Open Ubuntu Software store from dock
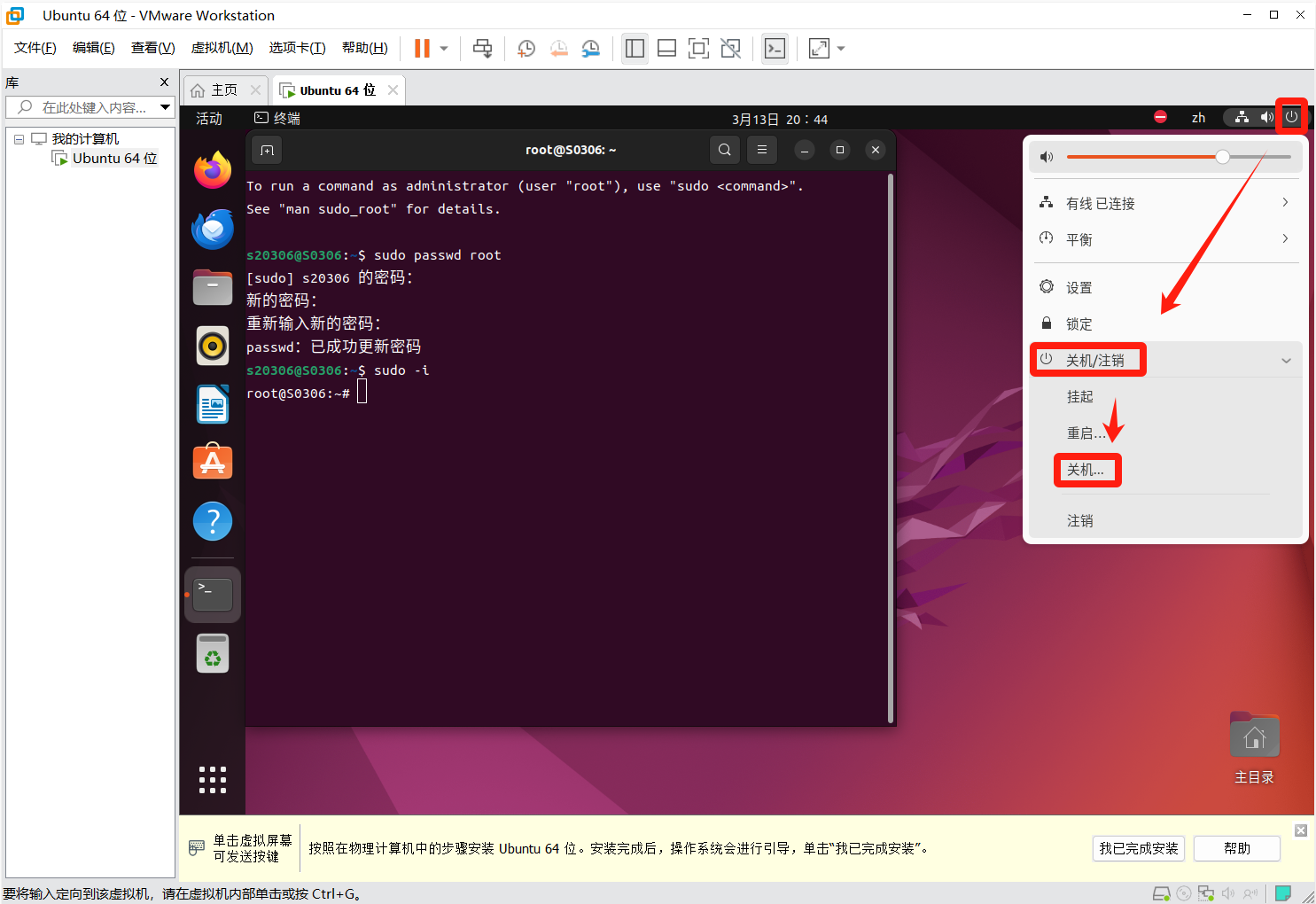Screen dimensions: 1316x904 213,462
